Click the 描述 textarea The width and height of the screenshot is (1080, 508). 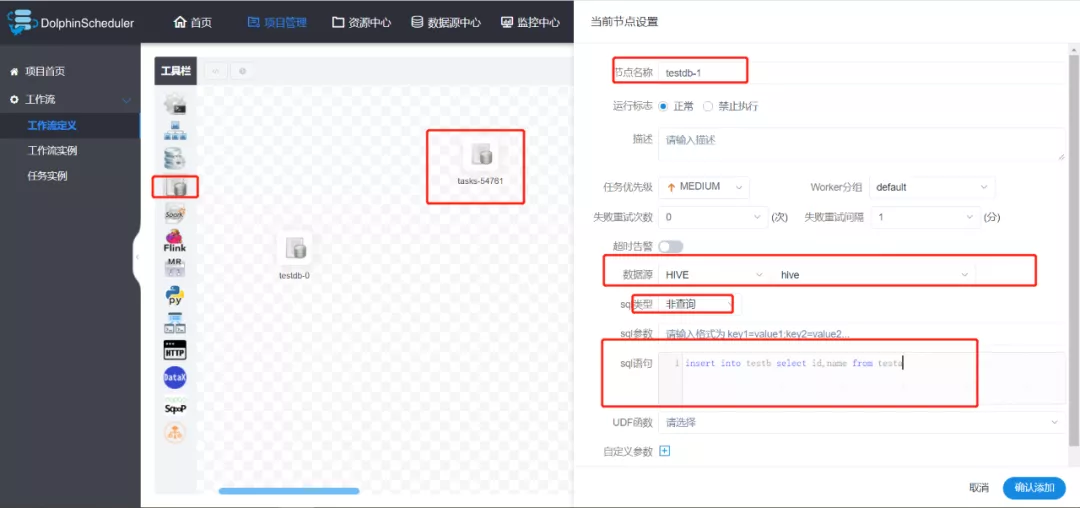point(862,144)
